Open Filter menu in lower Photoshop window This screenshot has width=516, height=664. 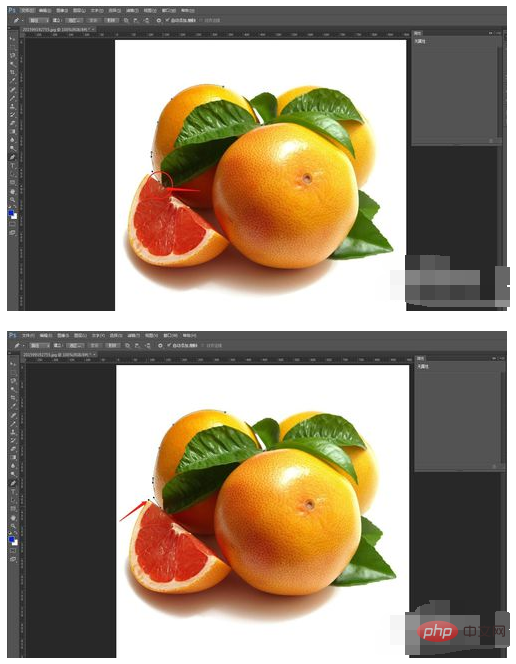133,335
